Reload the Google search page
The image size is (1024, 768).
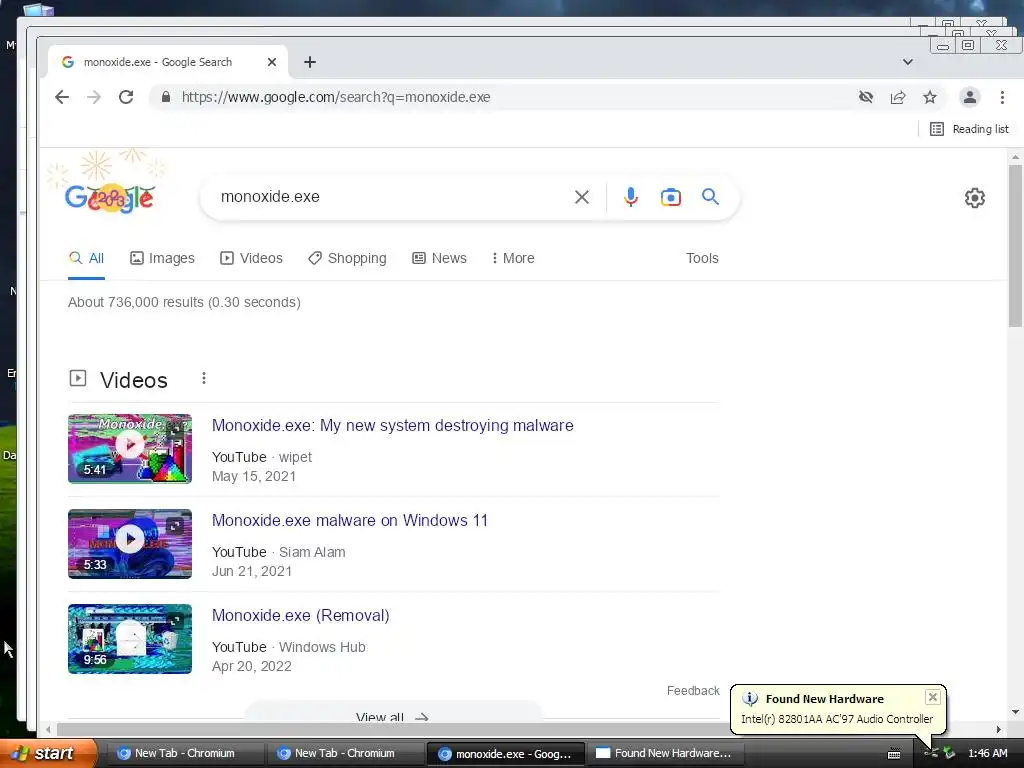[x=126, y=97]
